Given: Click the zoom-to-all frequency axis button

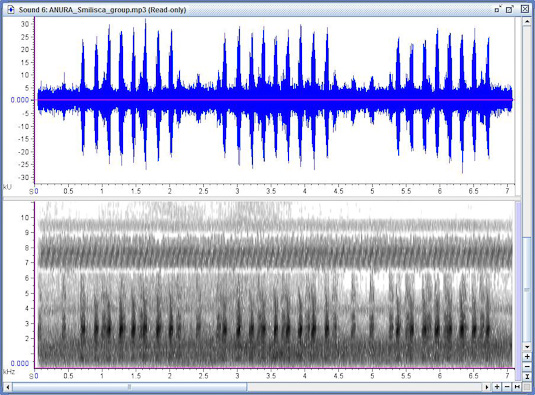Looking at the screenshot, I should 527,376.
